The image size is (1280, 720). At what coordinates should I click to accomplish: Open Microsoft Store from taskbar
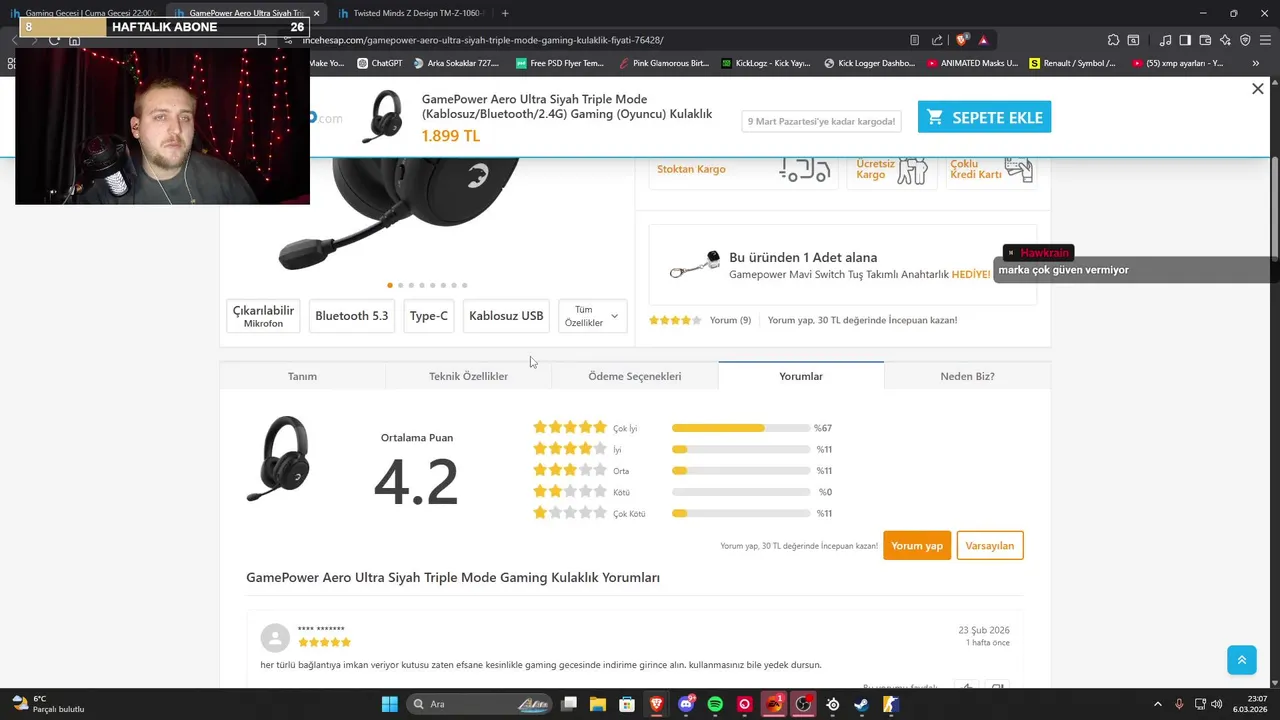(626, 704)
